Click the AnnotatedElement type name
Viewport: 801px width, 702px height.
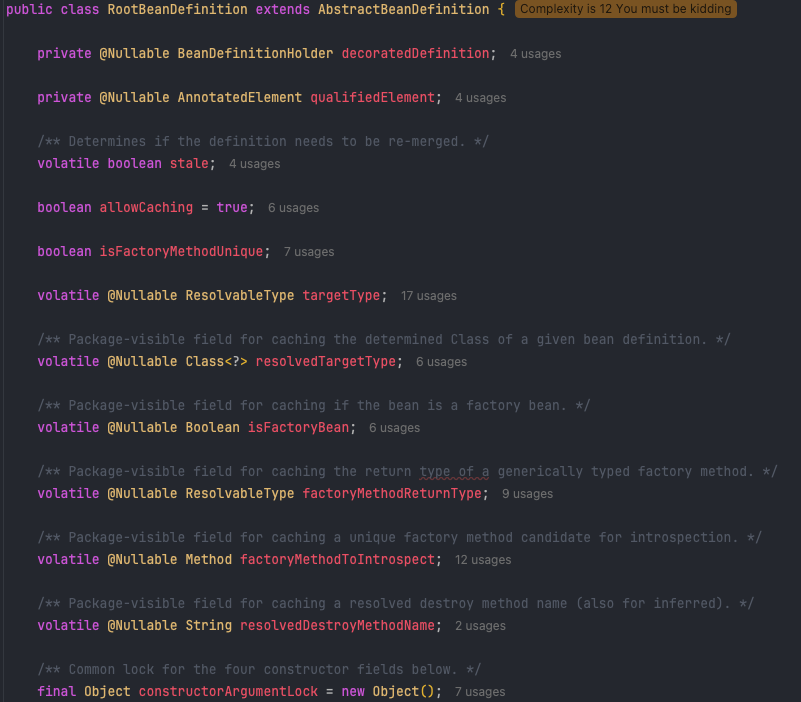[x=240, y=98]
